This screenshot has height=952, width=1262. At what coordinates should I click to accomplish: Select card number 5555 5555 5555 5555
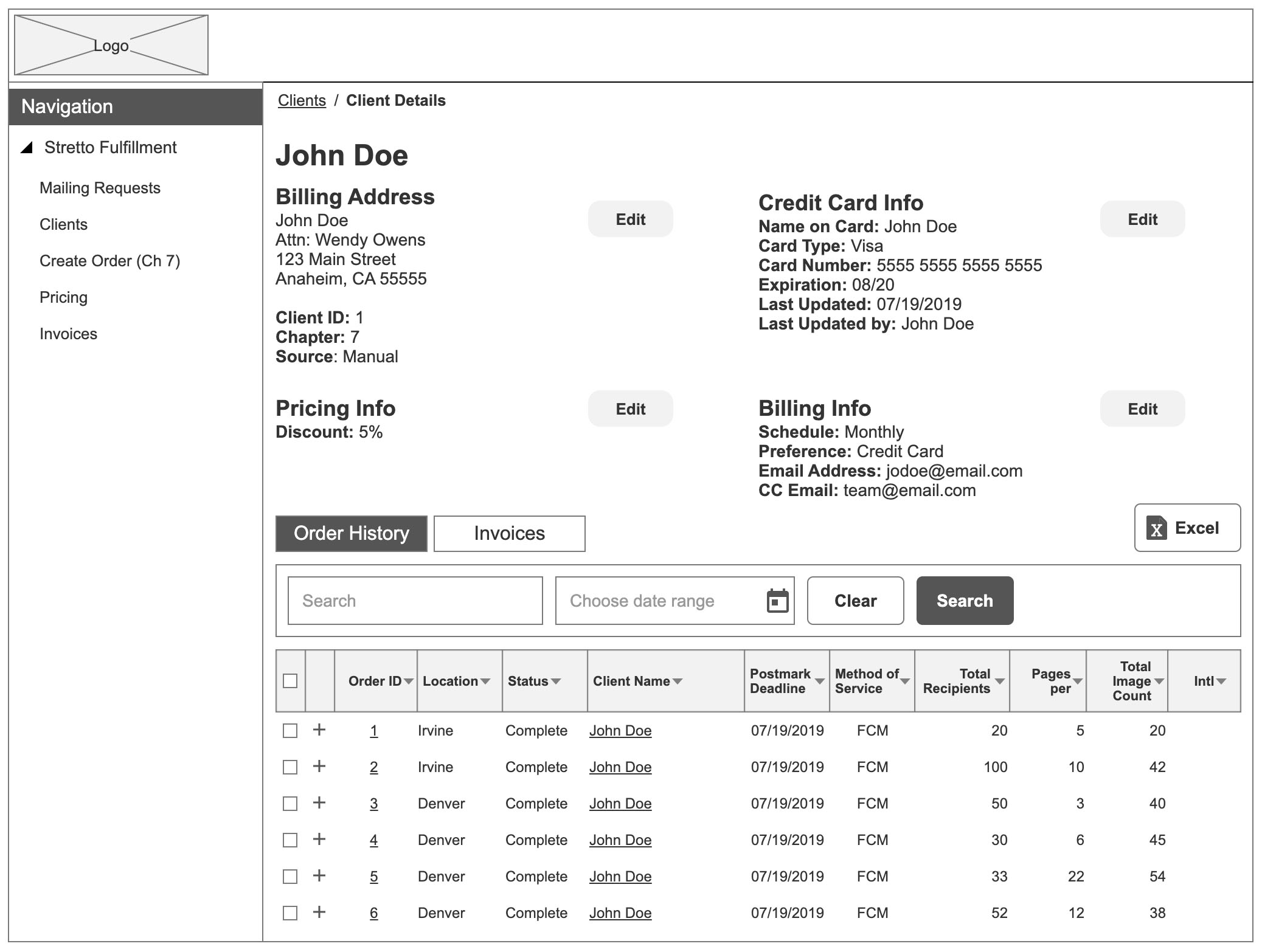(x=959, y=265)
